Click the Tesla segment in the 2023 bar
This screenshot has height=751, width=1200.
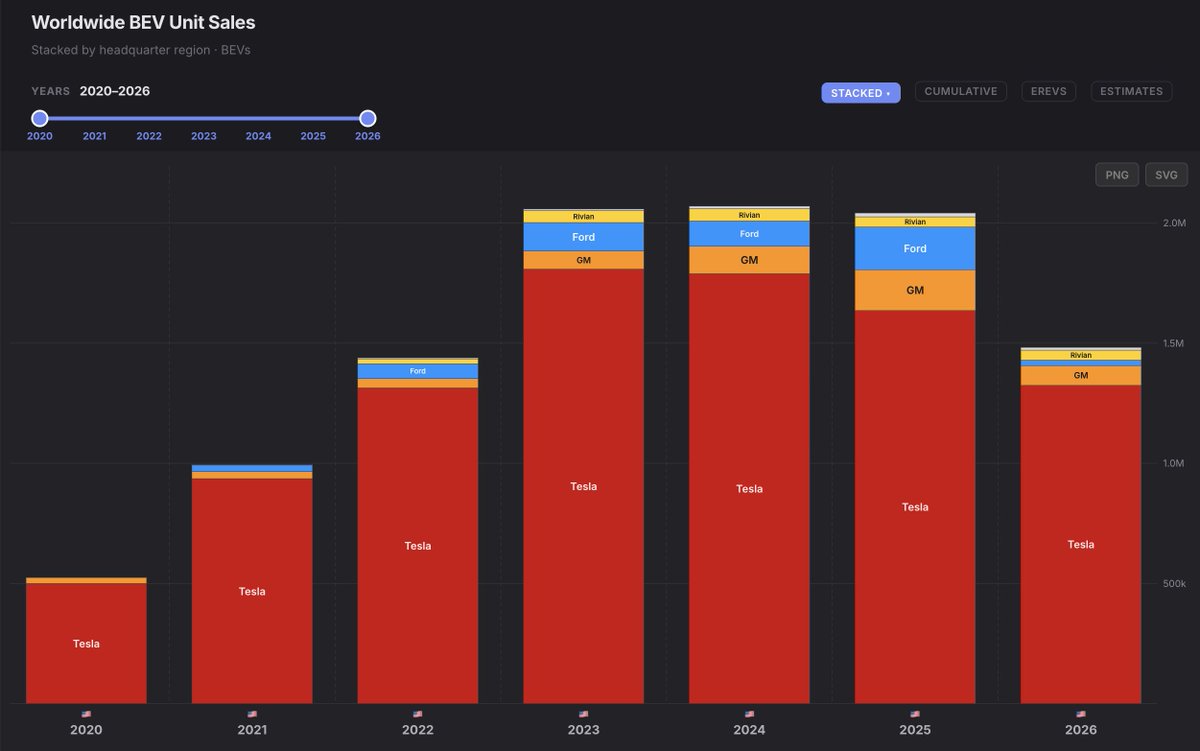click(x=584, y=486)
